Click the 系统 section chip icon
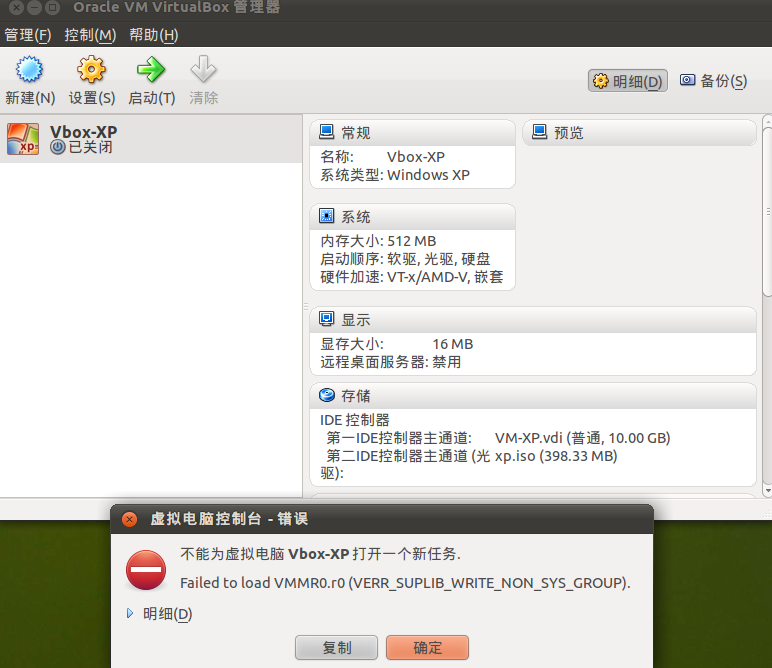 tap(326, 216)
